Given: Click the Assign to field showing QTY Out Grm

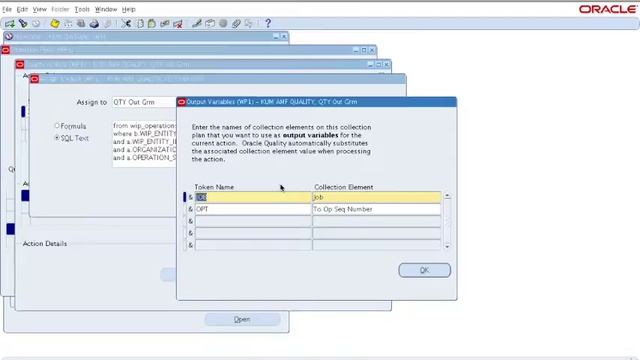Looking at the screenshot, I should pyautogui.click(x=144, y=102).
